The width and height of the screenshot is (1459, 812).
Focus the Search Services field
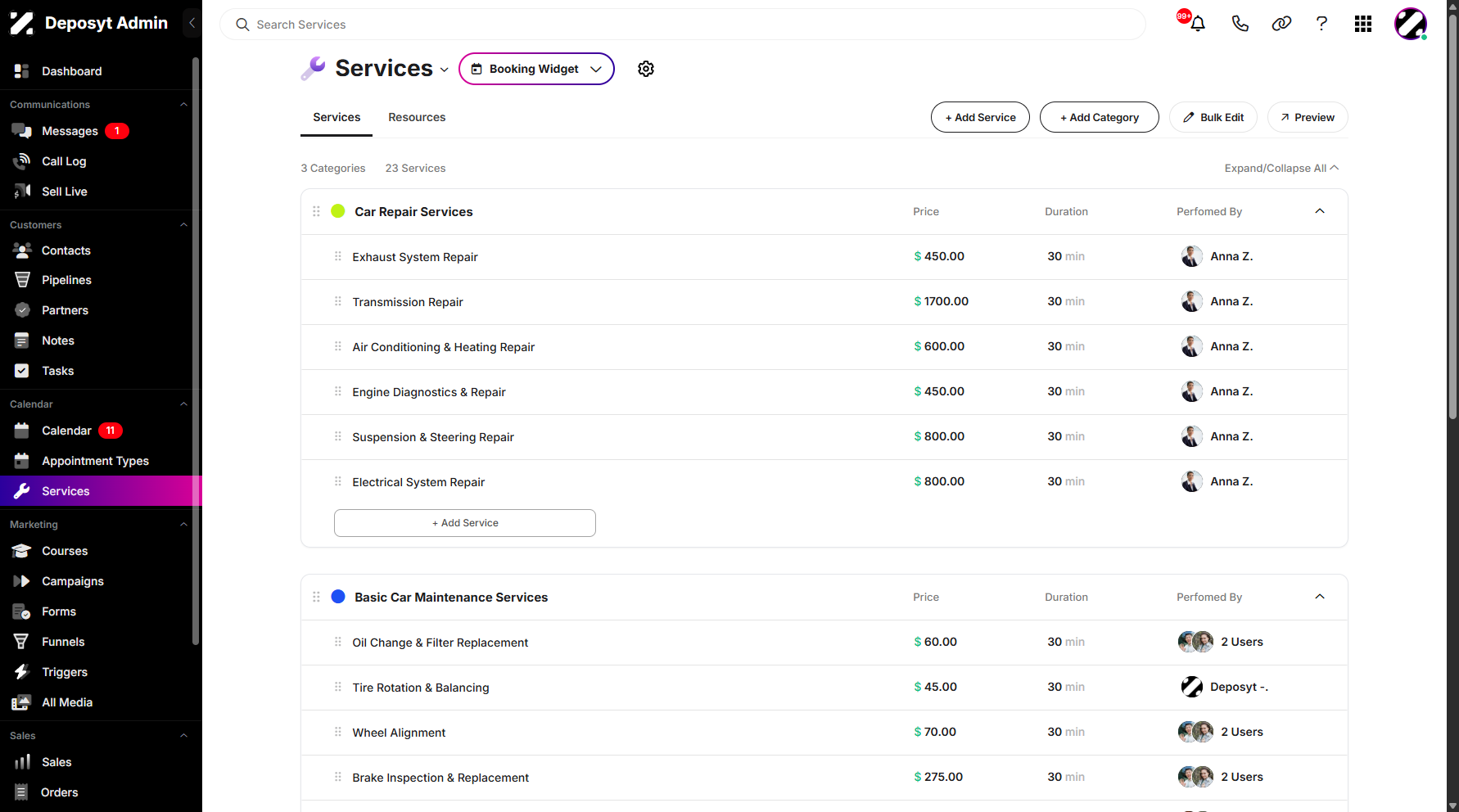coord(682,25)
